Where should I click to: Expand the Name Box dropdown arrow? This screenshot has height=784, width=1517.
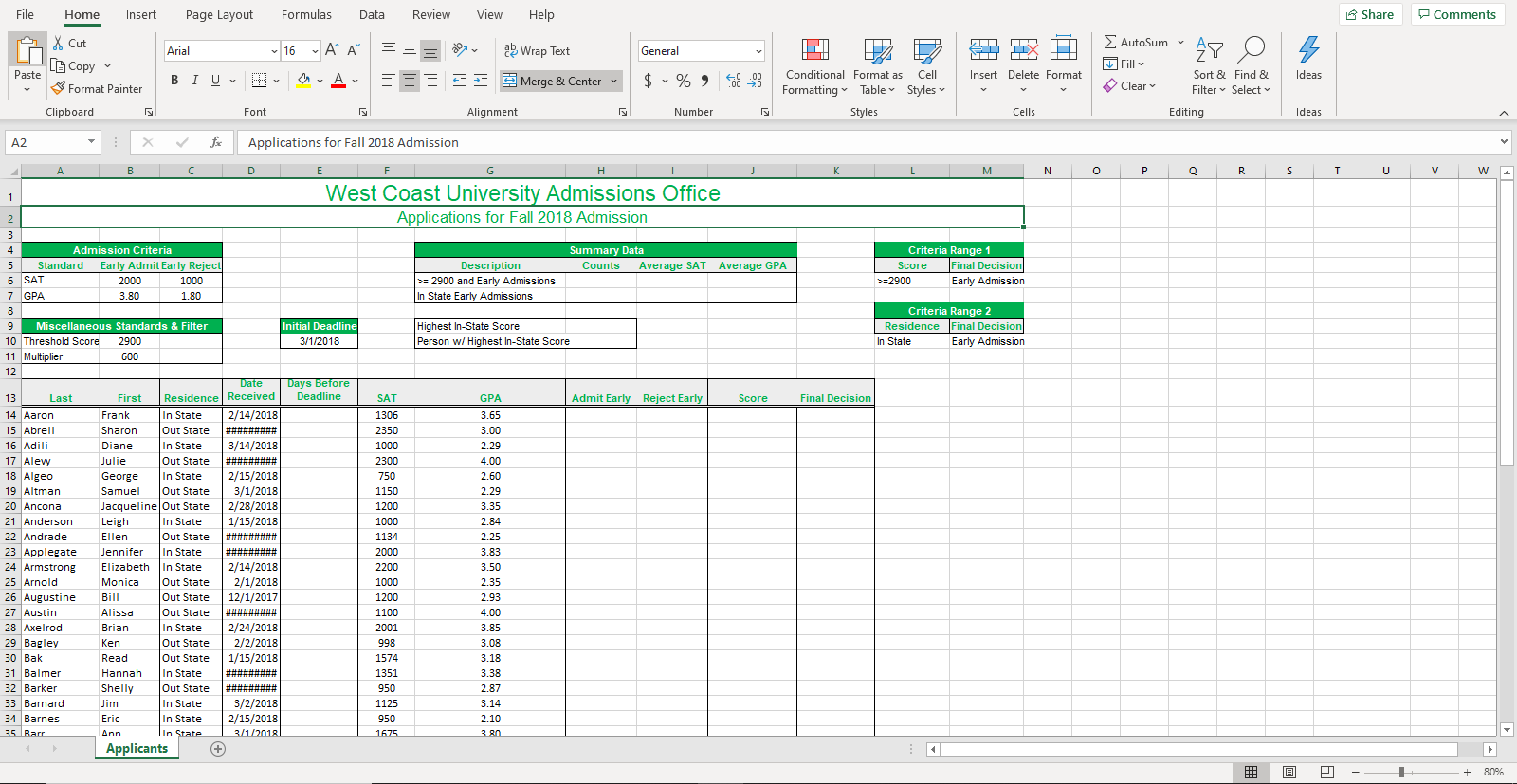coord(91,142)
